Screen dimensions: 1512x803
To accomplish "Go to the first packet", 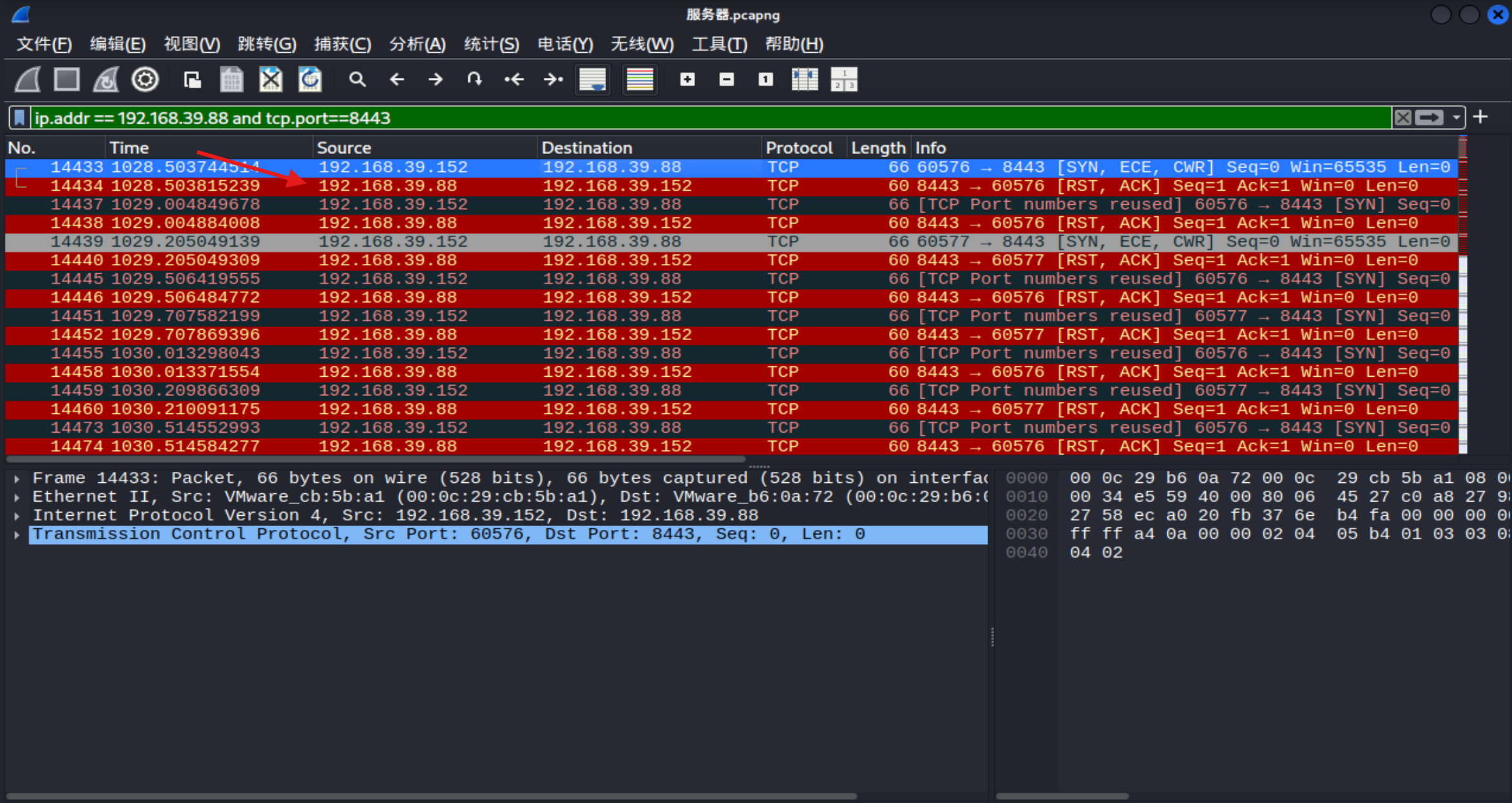I will [514, 80].
